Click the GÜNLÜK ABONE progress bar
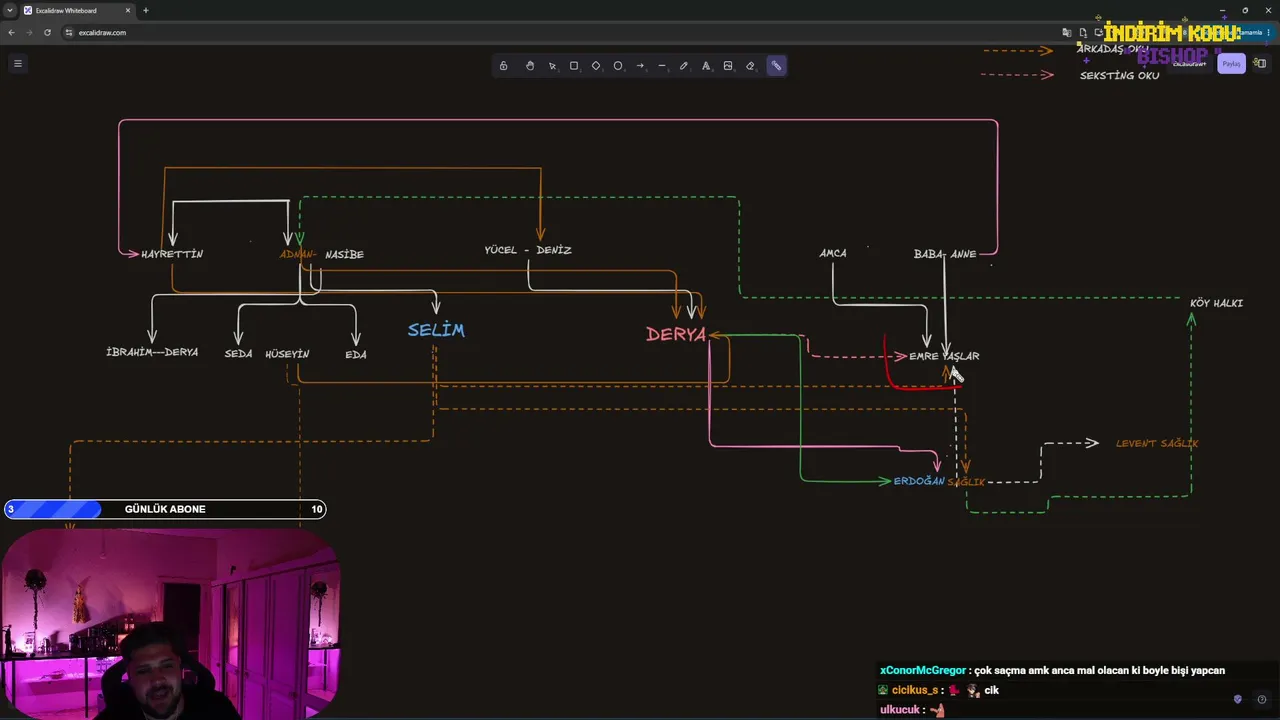This screenshot has width=1280, height=720. click(x=165, y=509)
